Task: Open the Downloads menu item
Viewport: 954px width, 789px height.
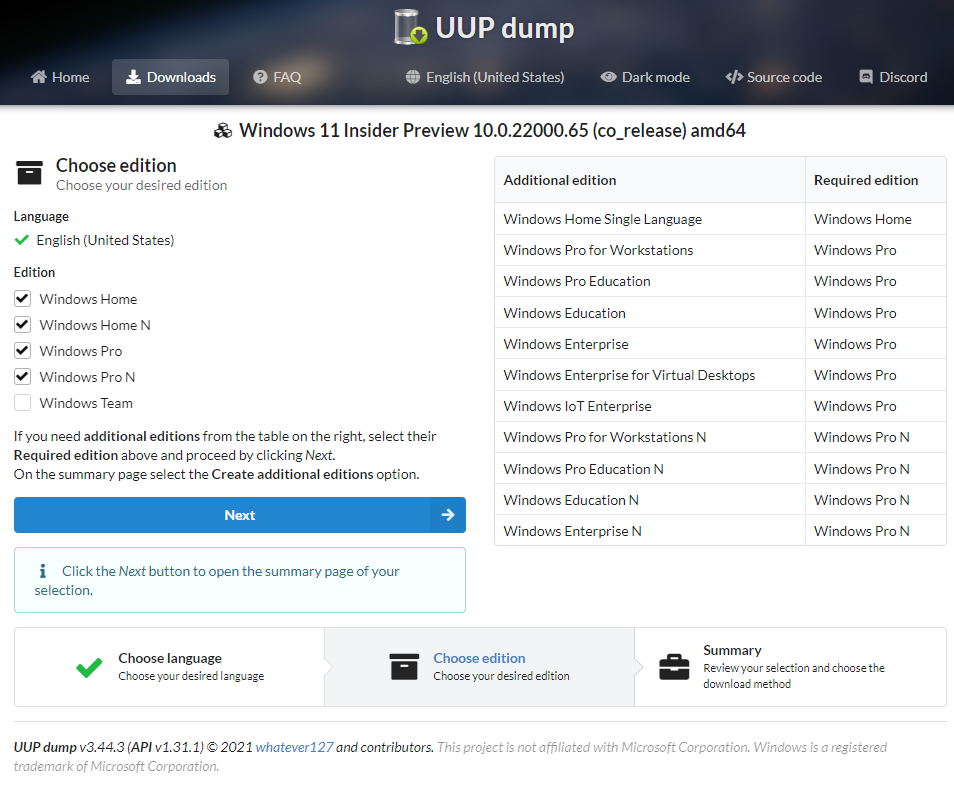Action: pyautogui.click(x=170, y=77)
